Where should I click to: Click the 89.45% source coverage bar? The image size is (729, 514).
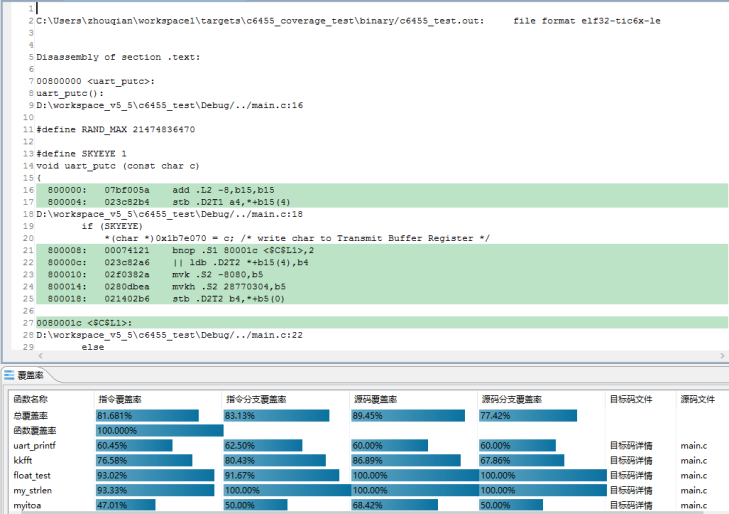(x=408, y=415)
